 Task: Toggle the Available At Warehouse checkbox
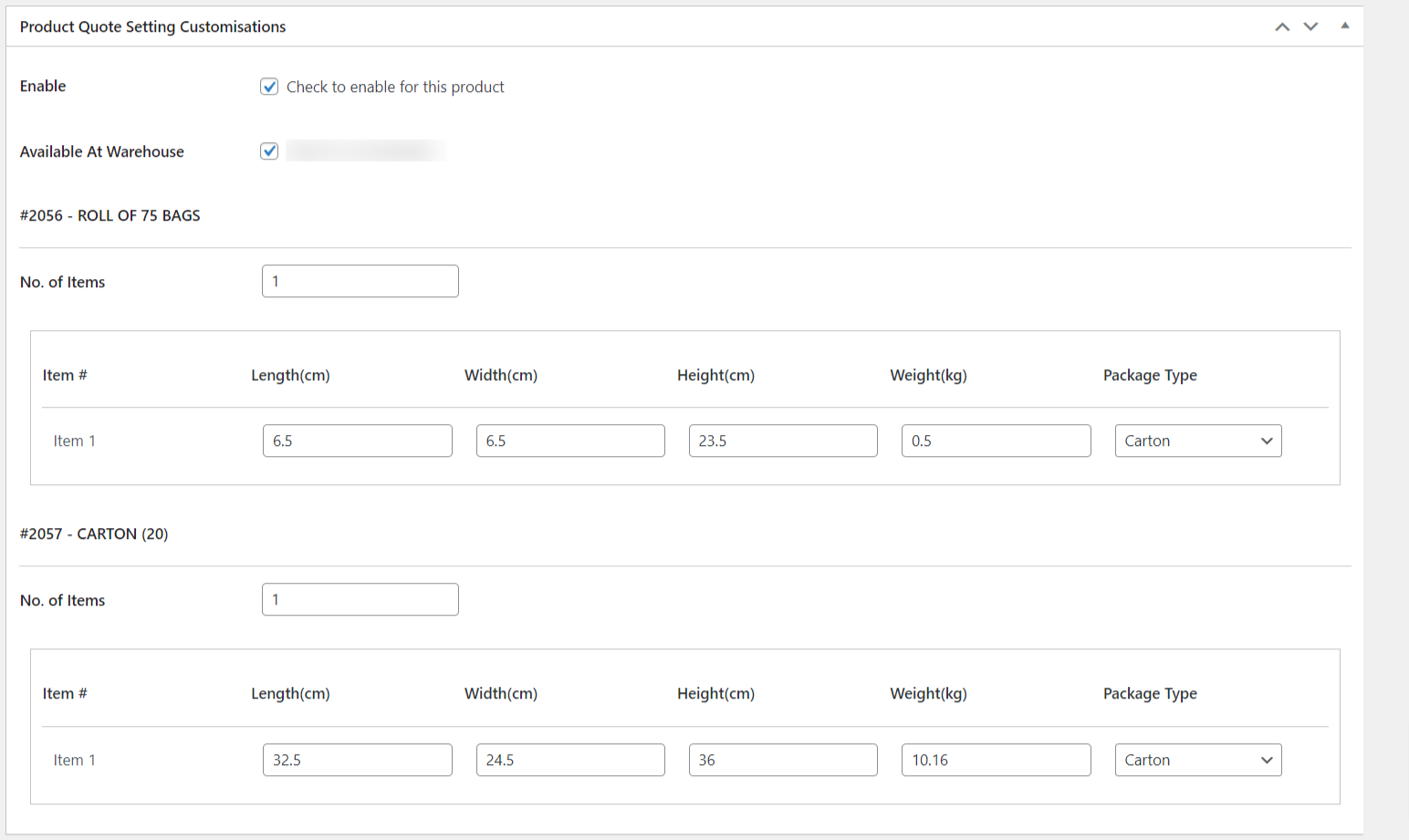[x=269, y=151]
